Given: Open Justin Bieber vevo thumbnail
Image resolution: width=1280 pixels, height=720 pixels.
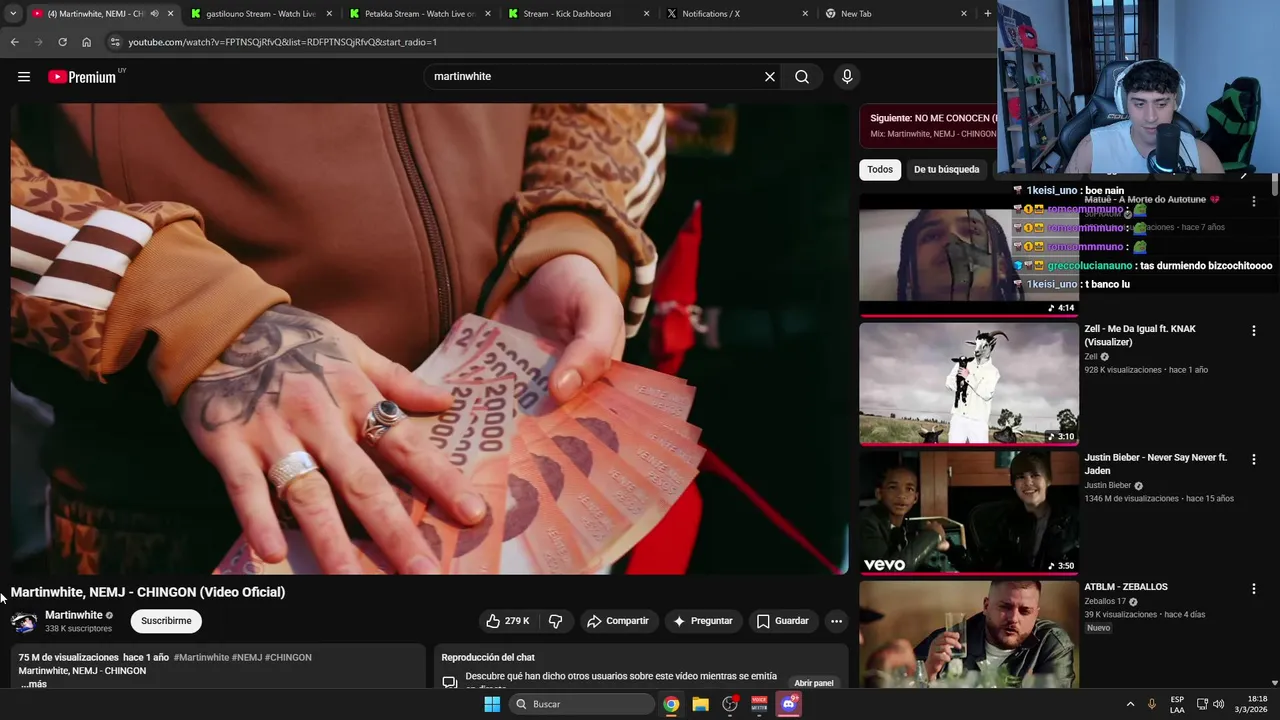Looking at the screenshot, I should point(969,512).
